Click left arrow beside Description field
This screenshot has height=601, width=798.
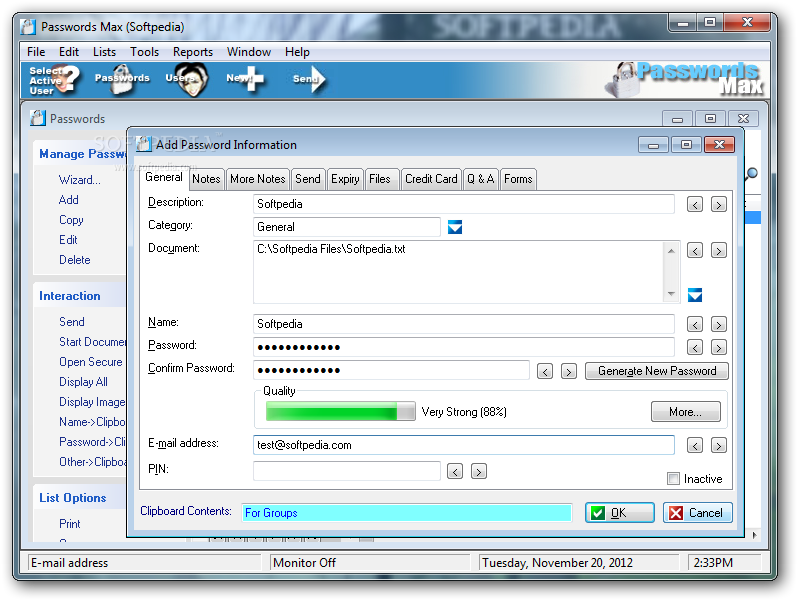tap(695, 205)
